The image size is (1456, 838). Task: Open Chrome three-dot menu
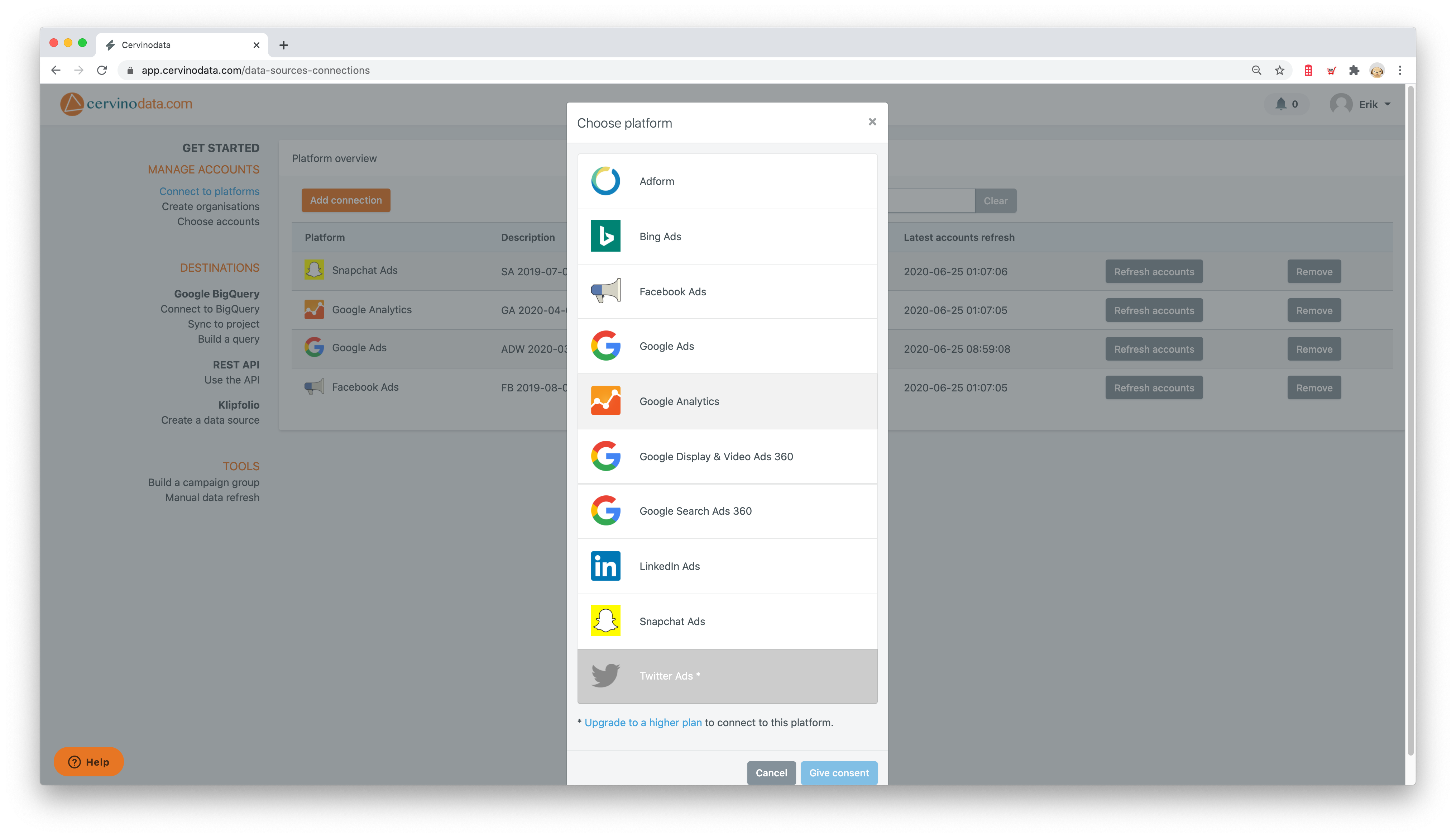pos(1400,70)
